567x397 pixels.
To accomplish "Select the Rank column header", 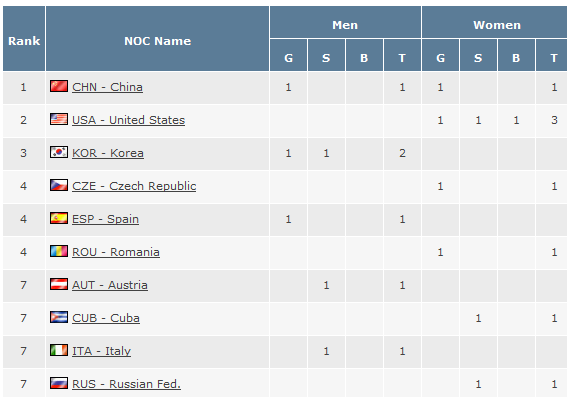I will coord(24,38).
